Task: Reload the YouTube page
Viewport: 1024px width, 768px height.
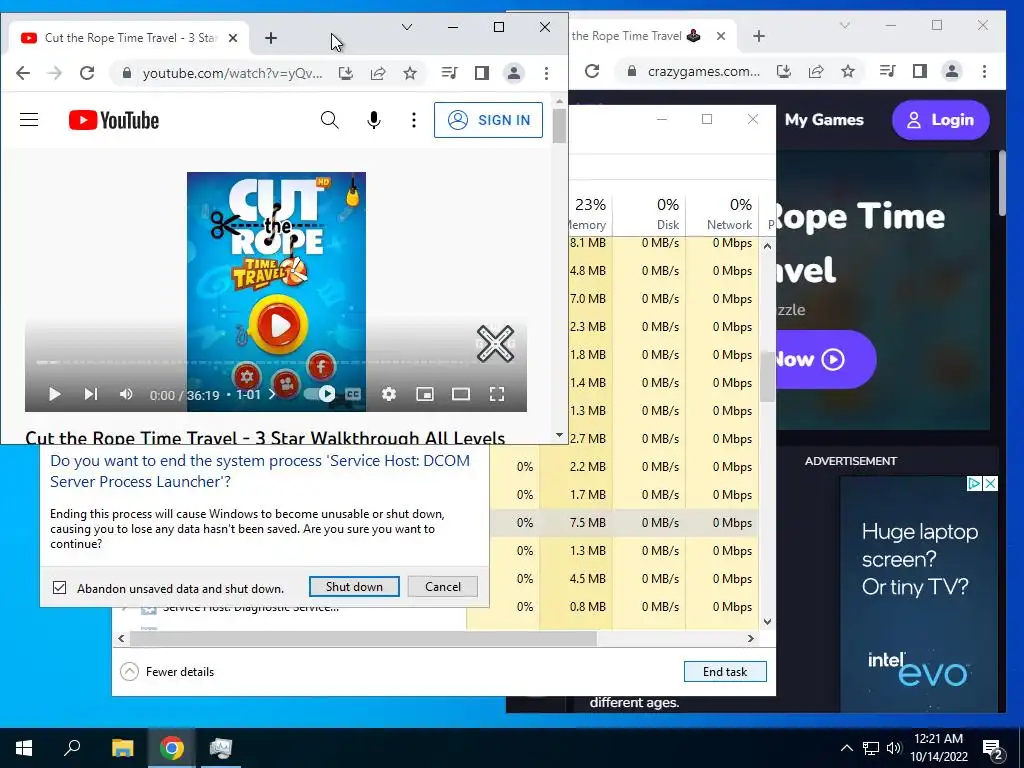Action: (87, 73)
